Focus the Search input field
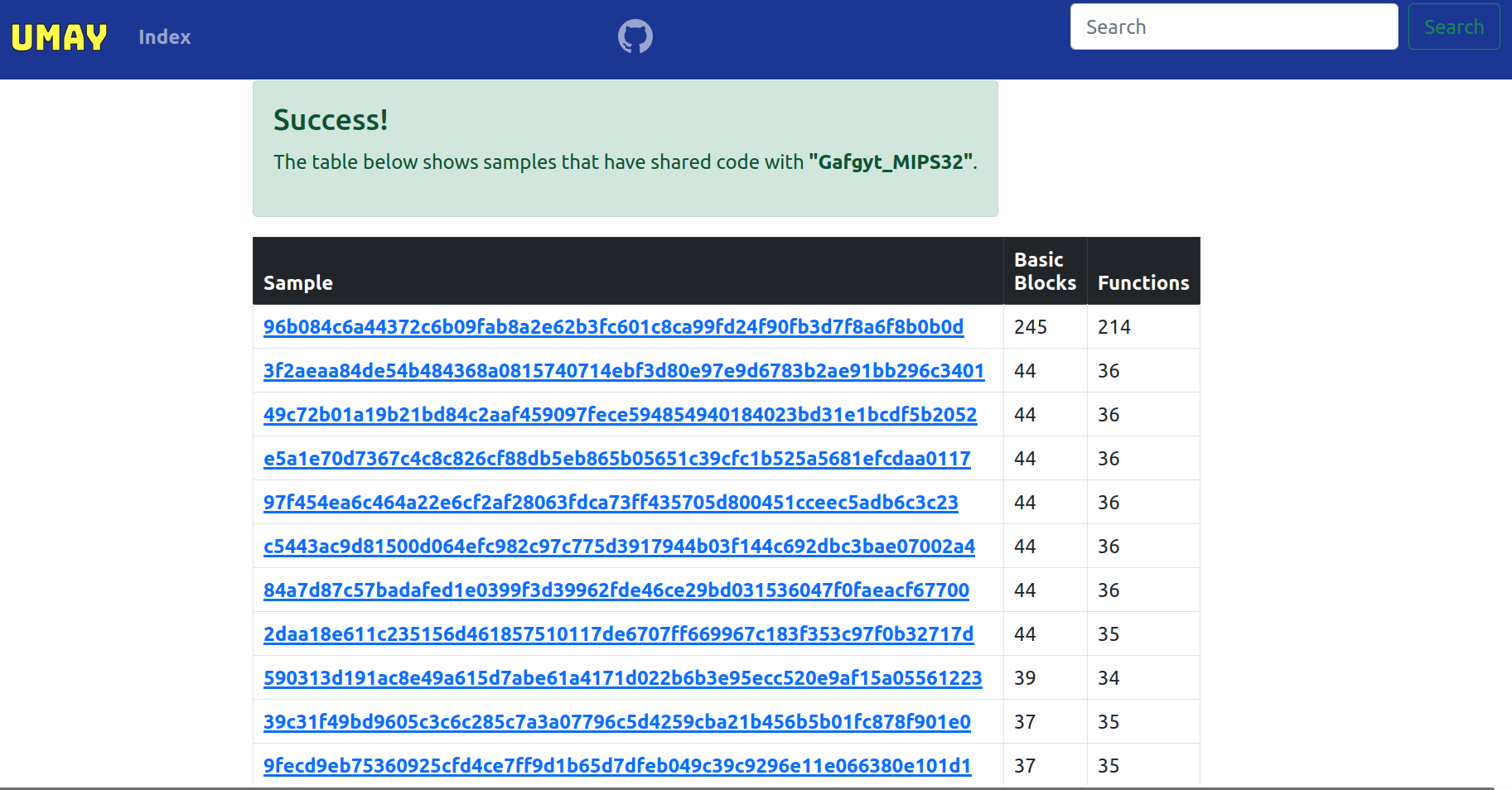1512x790 pixels. (1233, 27)
